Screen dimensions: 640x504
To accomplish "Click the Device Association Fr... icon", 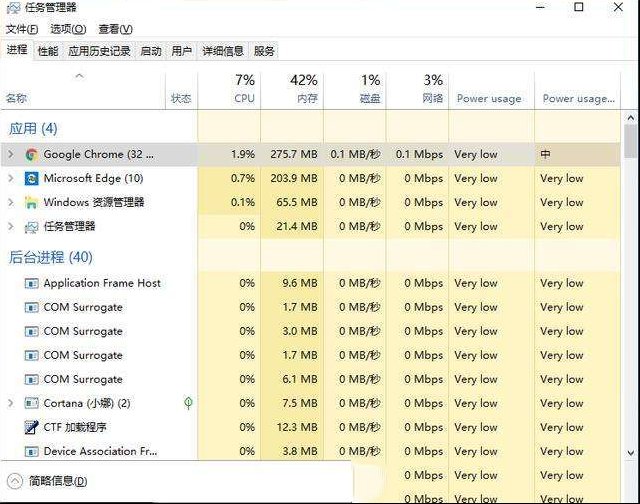I will (31, 452).
